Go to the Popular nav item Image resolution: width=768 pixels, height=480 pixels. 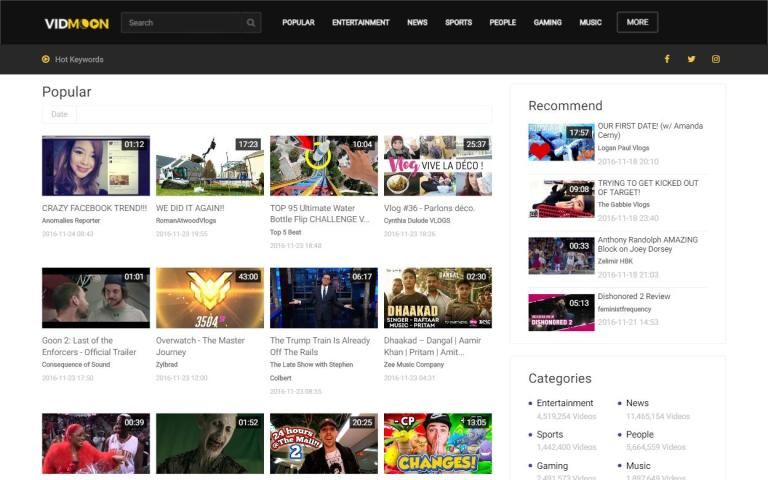pos(298,22)
